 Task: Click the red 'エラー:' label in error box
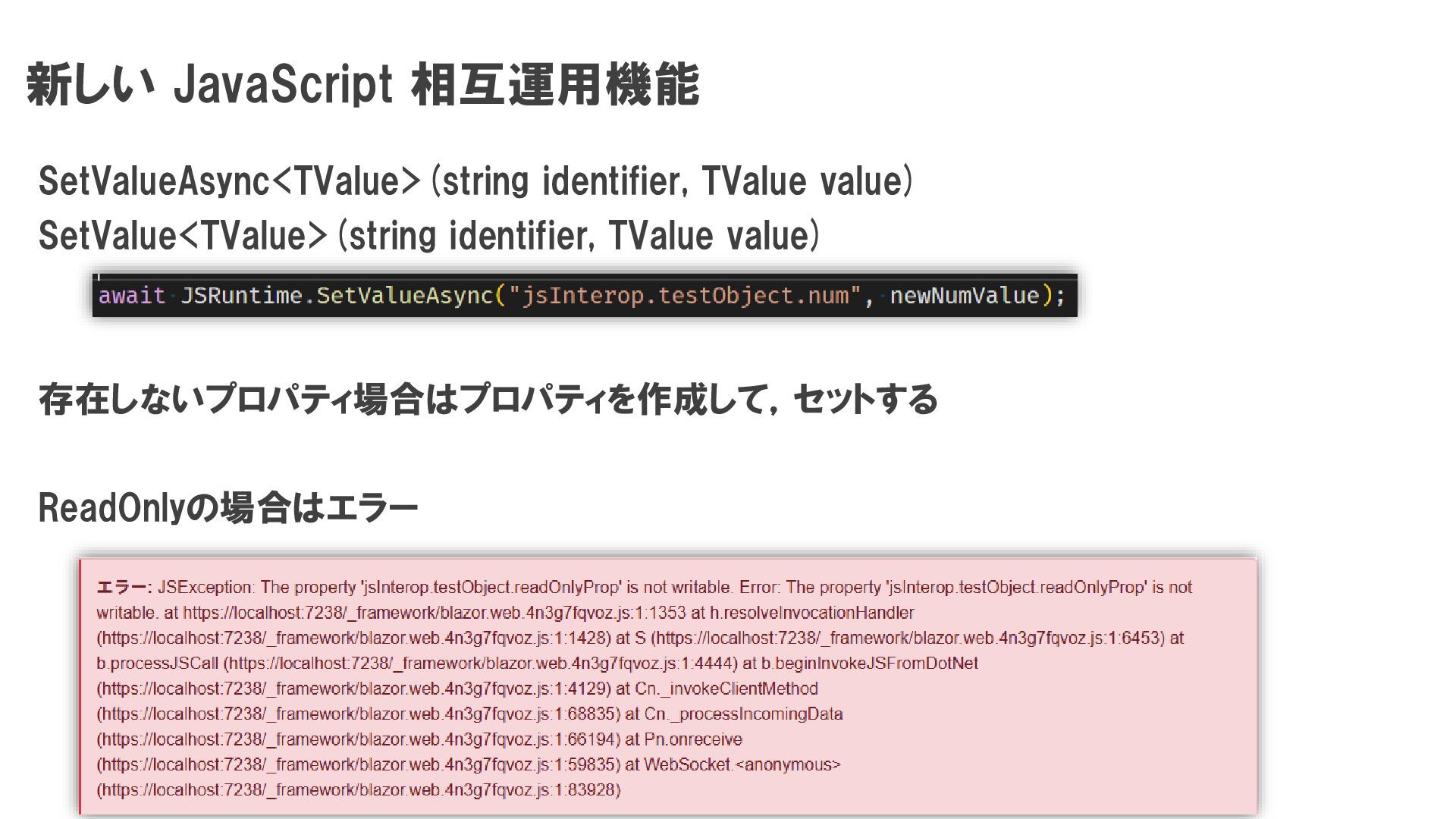tap(124, 588)
